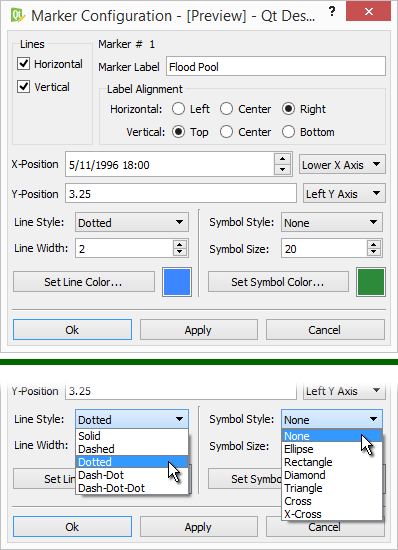Decrement X-Position with the down arrow
The image size is (398, 550).
(x=282, y=170)
